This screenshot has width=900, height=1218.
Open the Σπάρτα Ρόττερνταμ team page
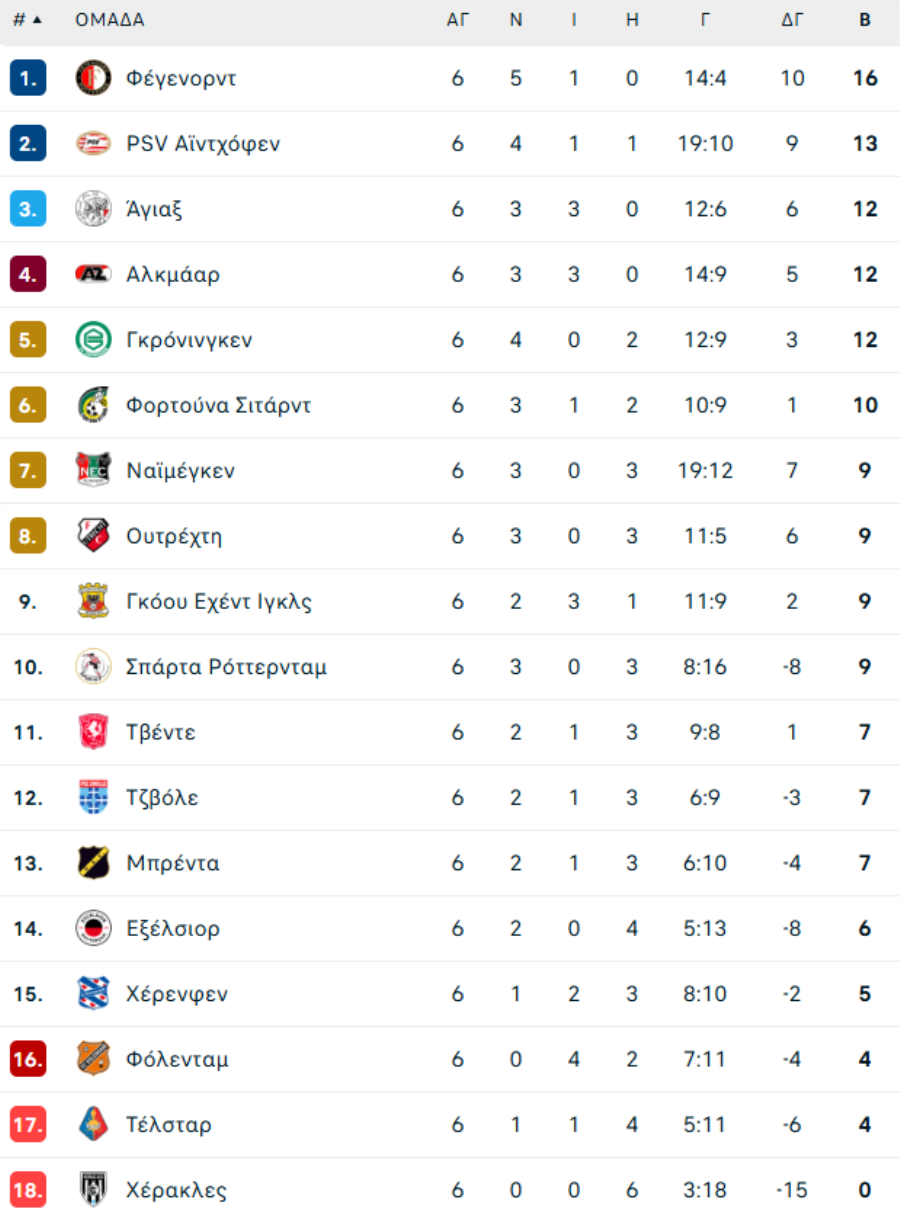[226, 667]
